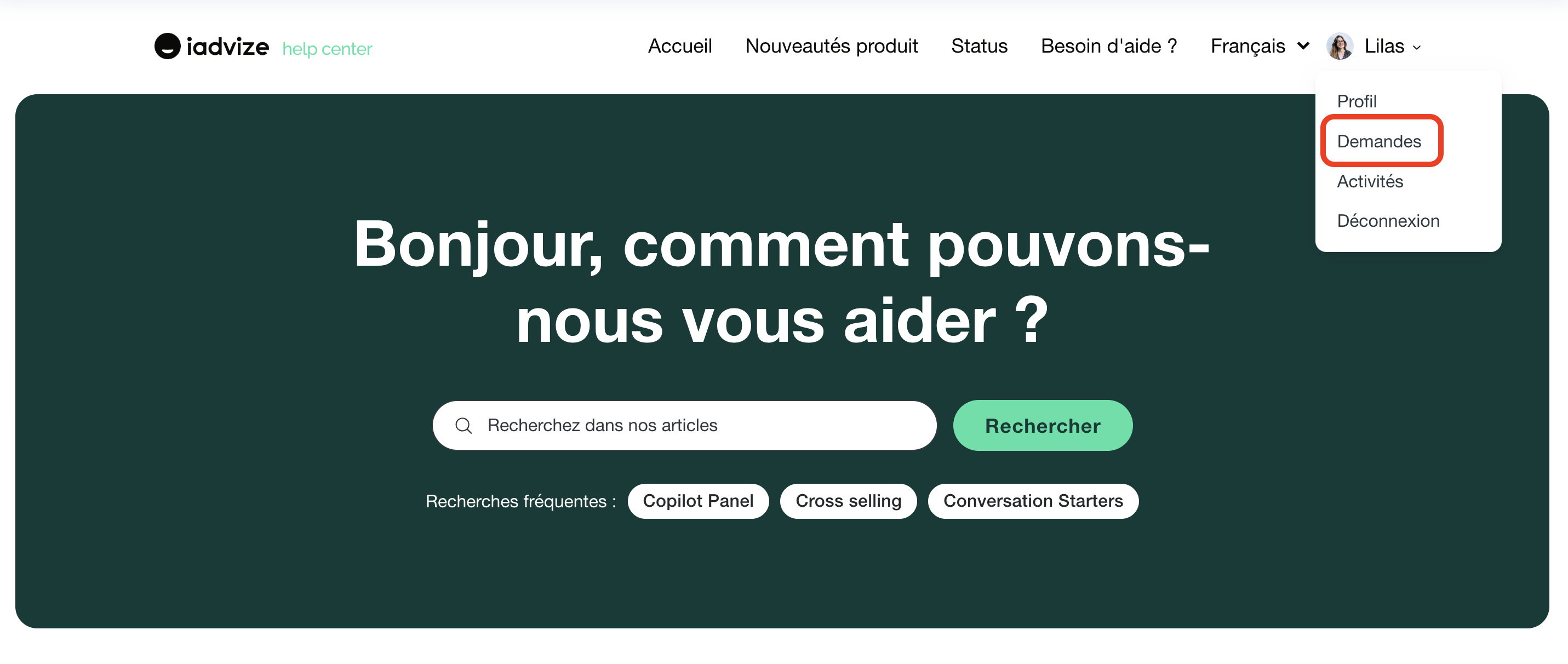
Task: Click the Copilot Panel frequent search tag
Action: pyautogui.click(x=697, y=501)
